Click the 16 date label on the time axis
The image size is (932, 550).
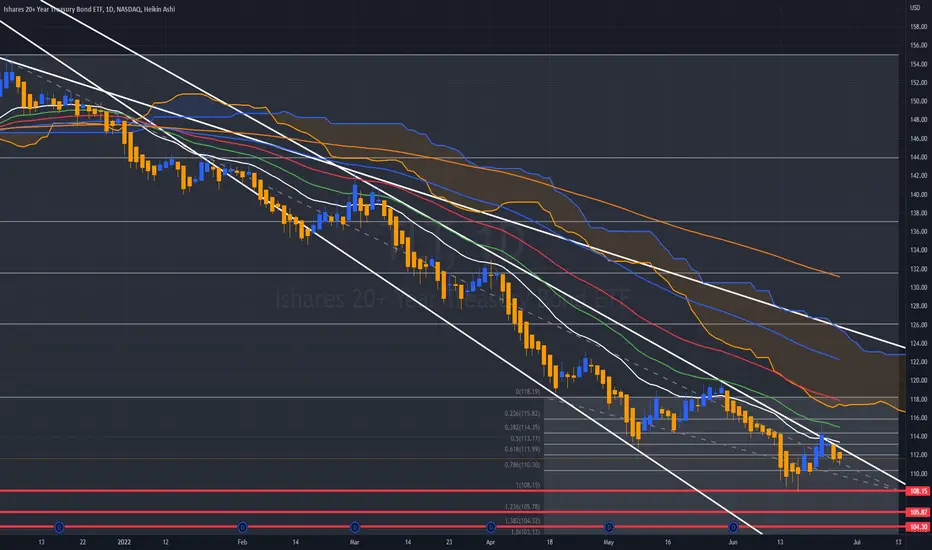coord(667,542)
